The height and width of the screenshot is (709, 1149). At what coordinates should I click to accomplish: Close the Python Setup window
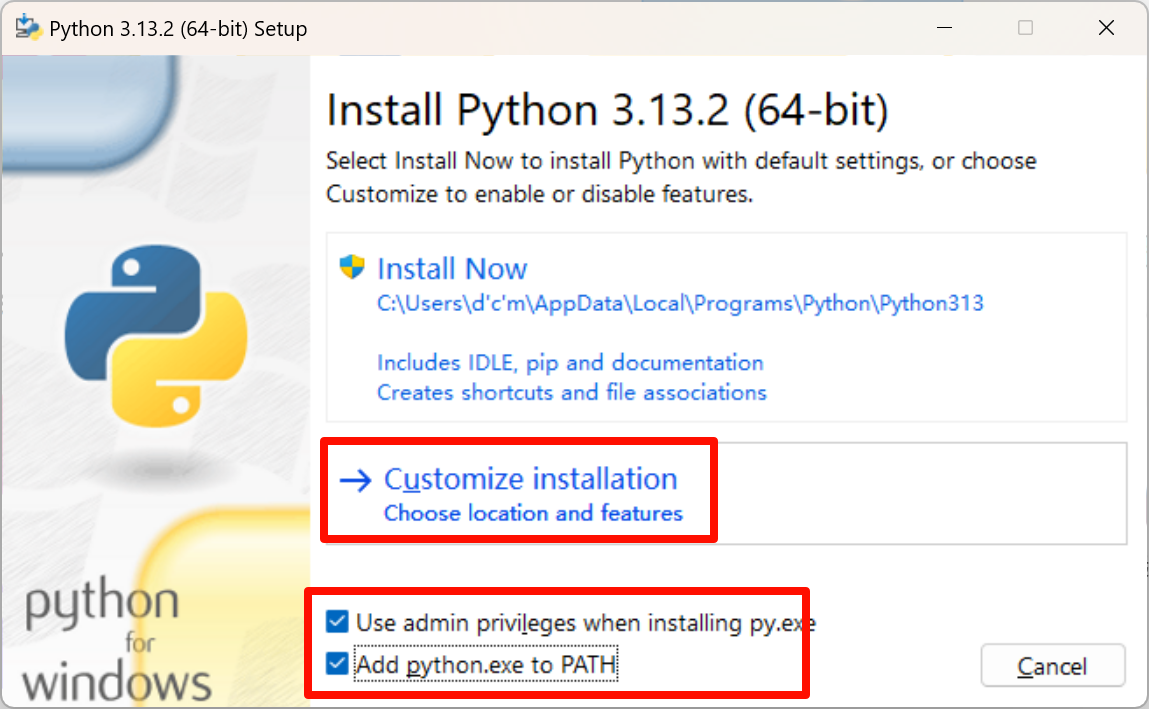coord(1106,28)
